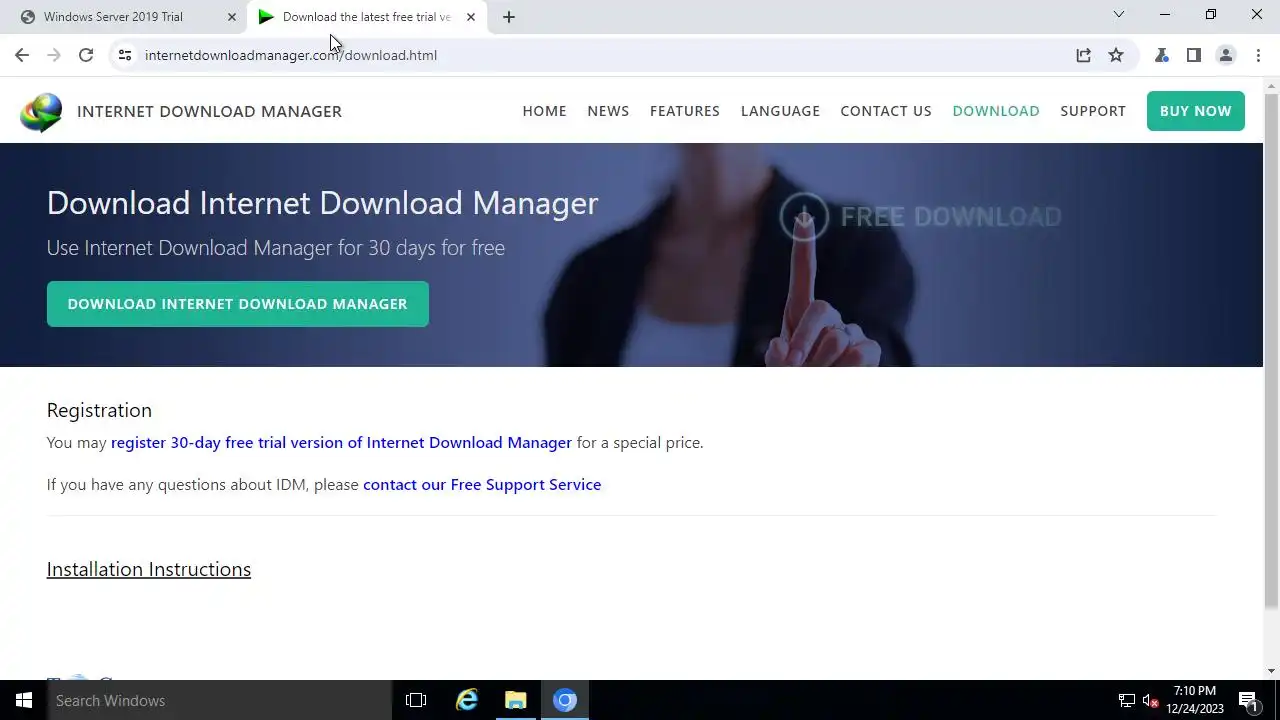Bookmark this page with star icon
Image resolution: width=1280 pixels, height=720 pixels.
point(1116,55)
